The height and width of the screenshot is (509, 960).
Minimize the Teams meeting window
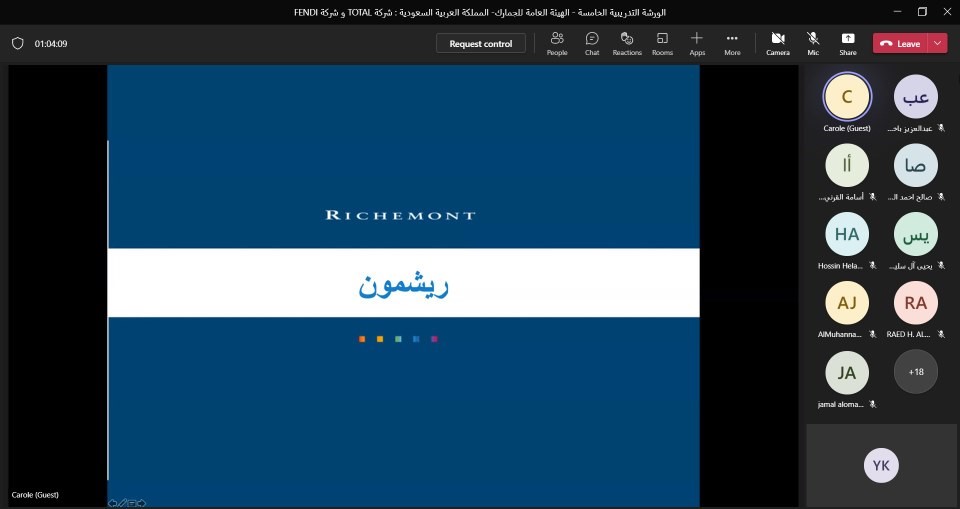[x=898, y=12]
